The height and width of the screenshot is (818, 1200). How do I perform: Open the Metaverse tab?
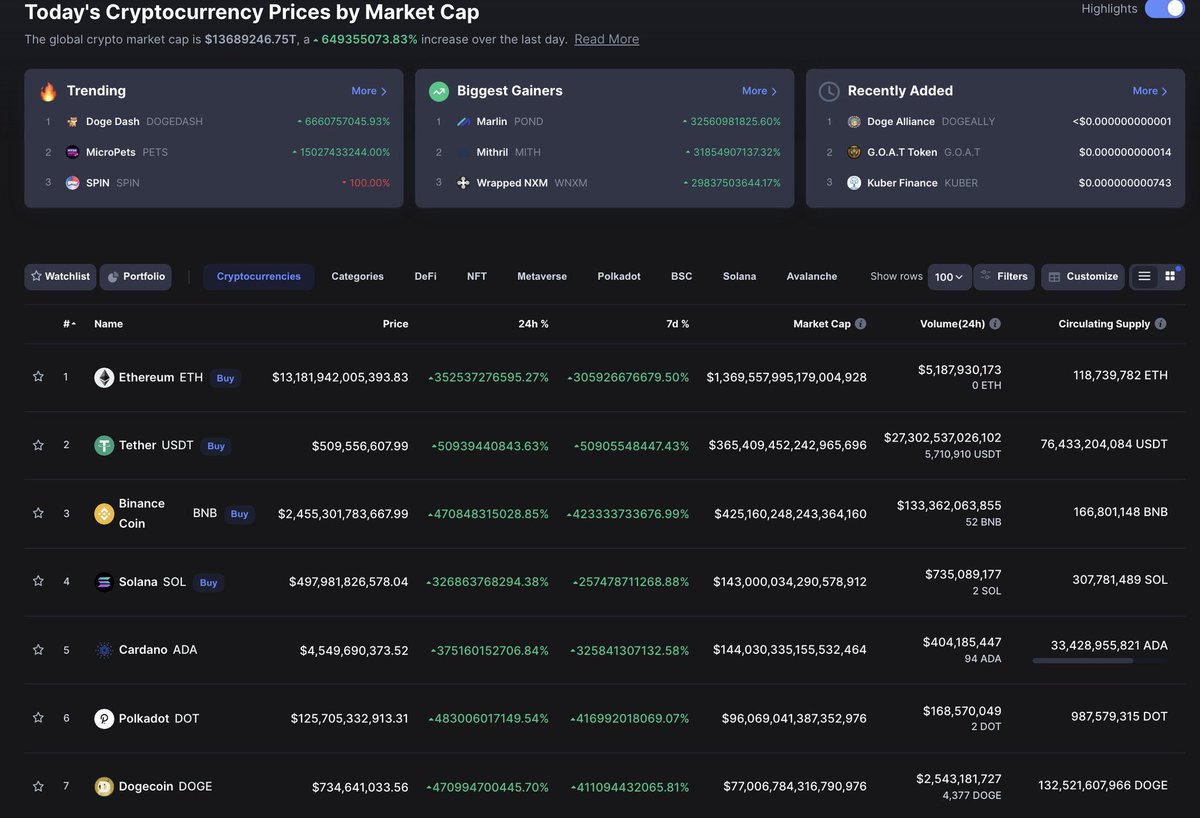(x=542, y=277)
